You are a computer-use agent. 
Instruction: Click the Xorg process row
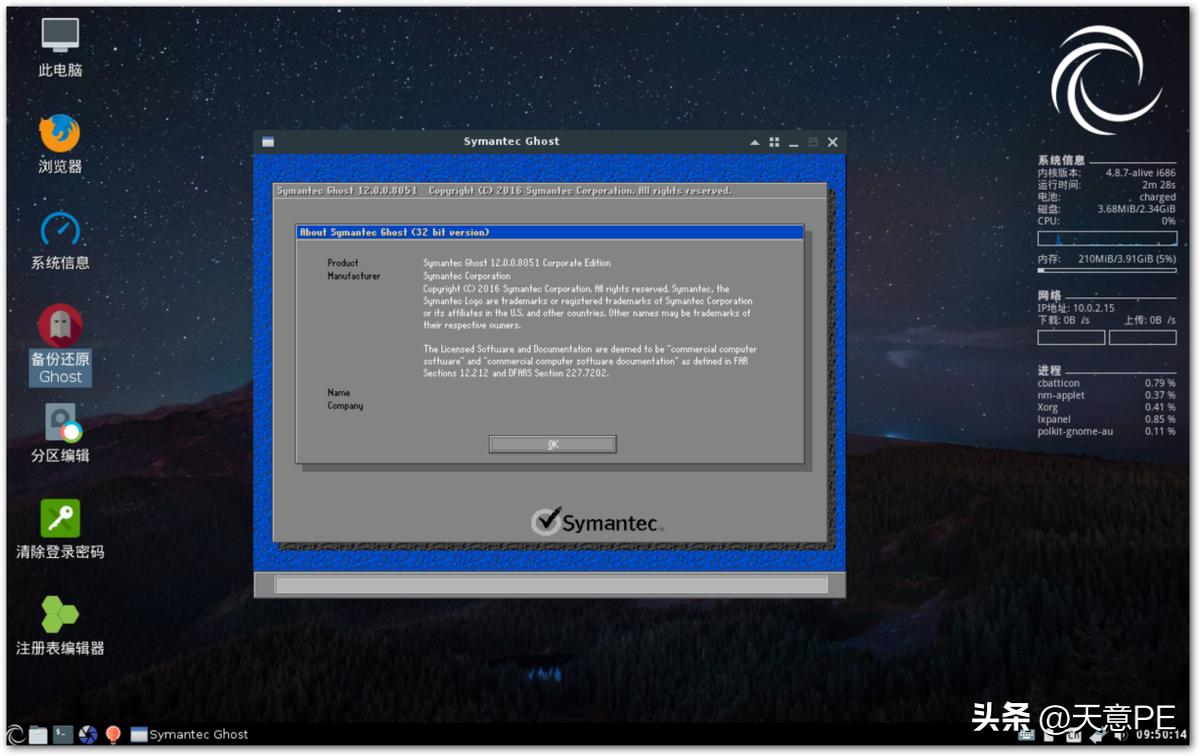click(x=1106, y=407)
